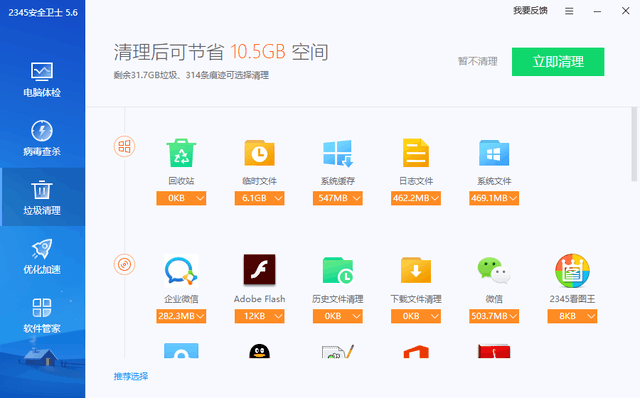Expand the 系统缓存 547MB dropdown
The image size is (640, 398).
click(338, 198)
